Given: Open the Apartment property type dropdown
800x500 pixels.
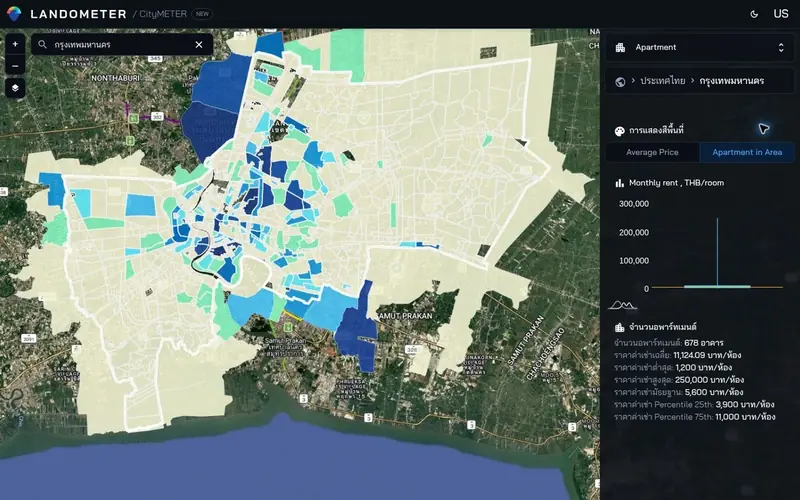Looking at the screenshot, I should [699, 47].
